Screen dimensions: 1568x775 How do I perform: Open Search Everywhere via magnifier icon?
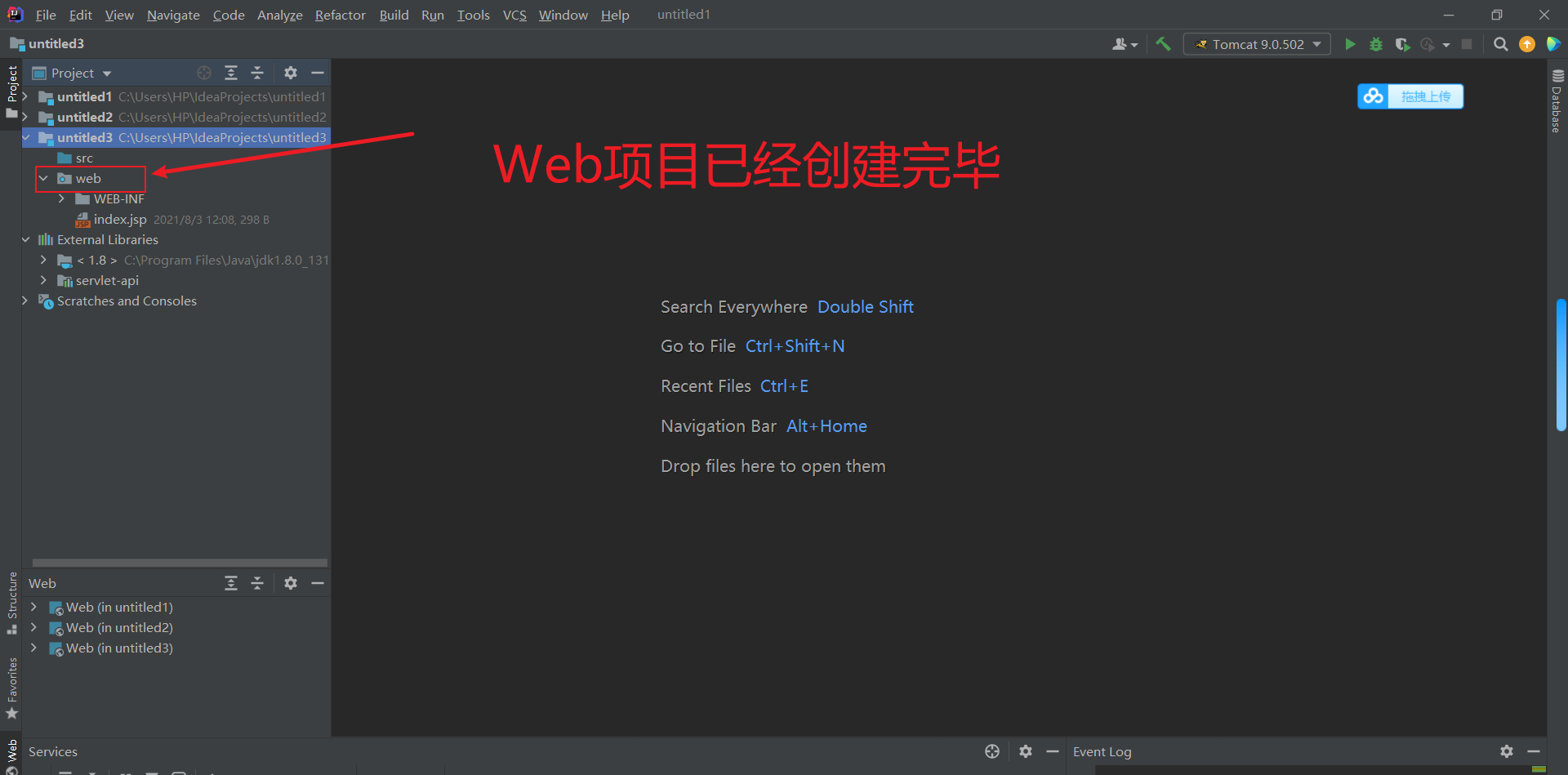[1500, 44]
